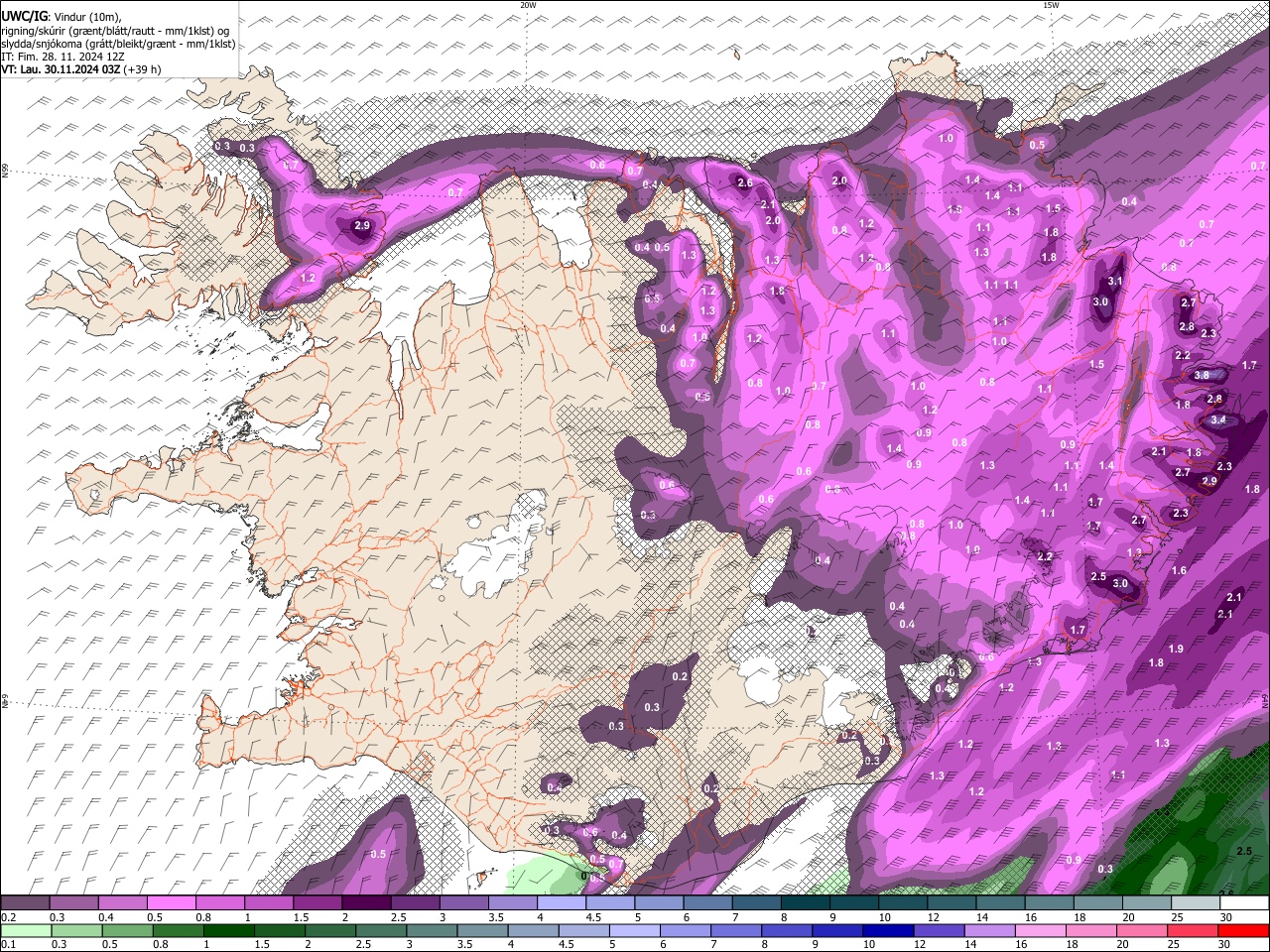
Task: Click the 'slydda/snjókoma (grátt/bleikt/grænt' header line
Action: (118, 44)
